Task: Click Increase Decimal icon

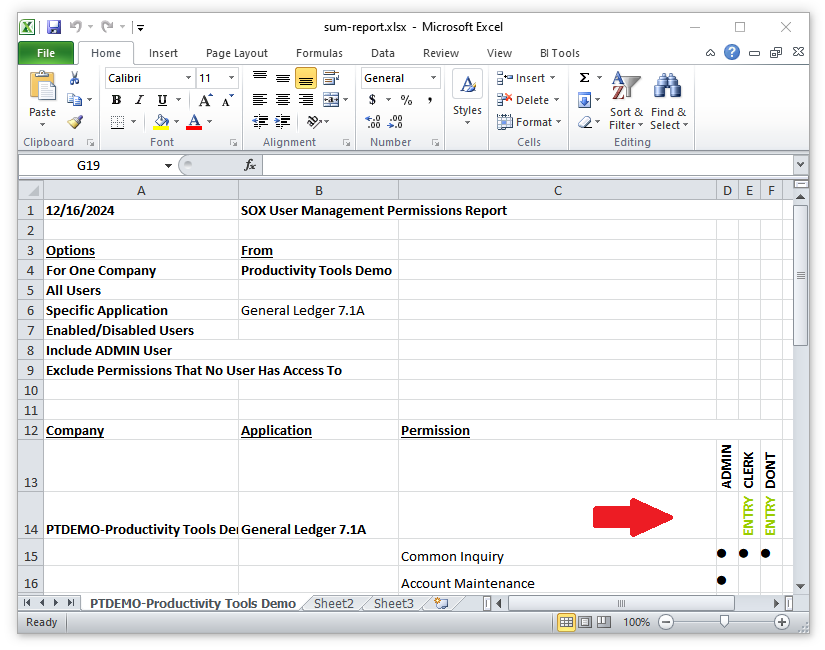Action: click(373, 122)
